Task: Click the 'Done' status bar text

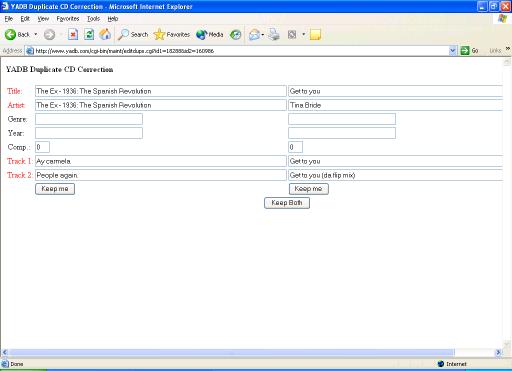Action: 17,364
